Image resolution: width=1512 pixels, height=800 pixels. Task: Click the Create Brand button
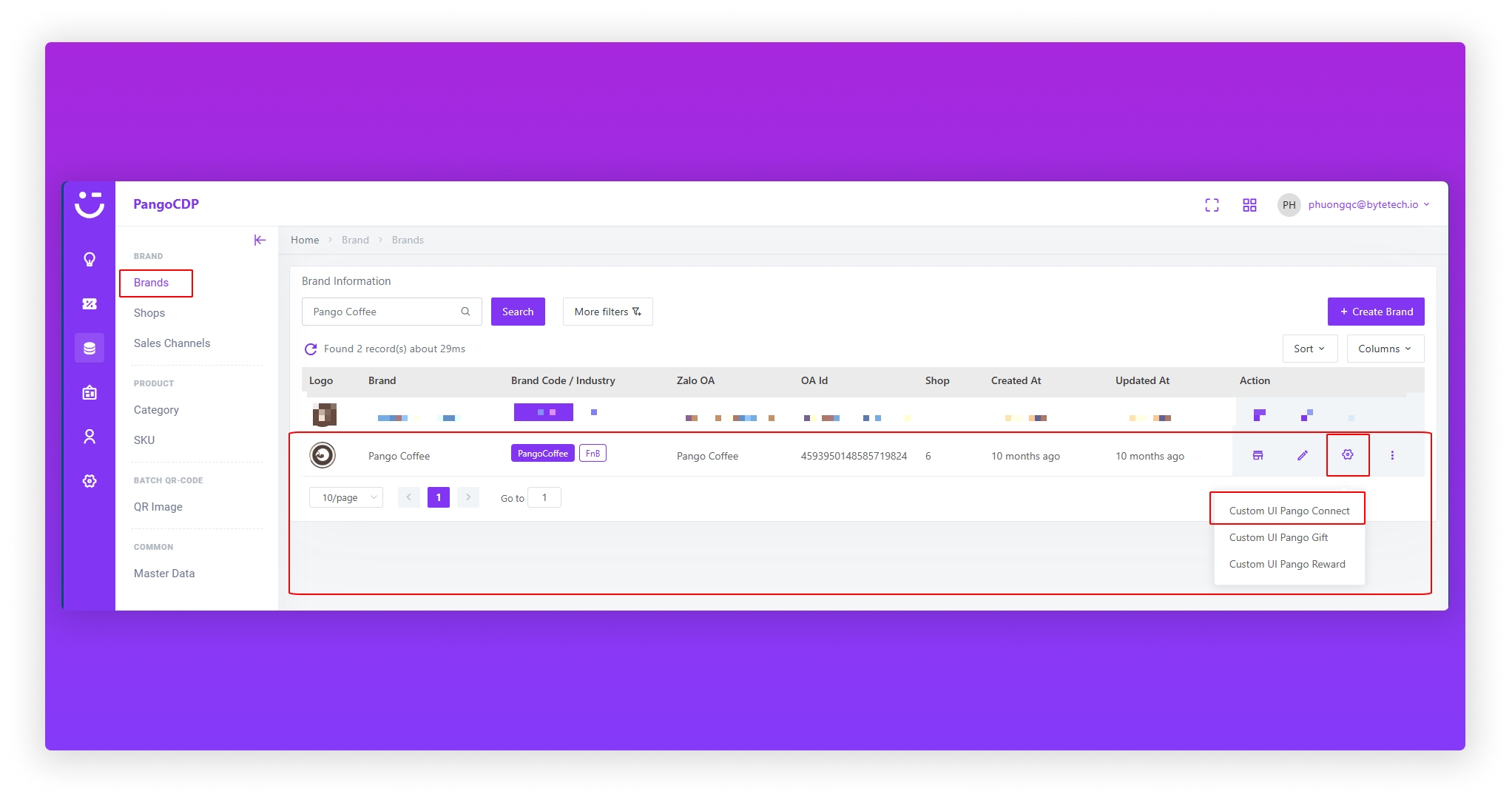tap(1376, 312)
